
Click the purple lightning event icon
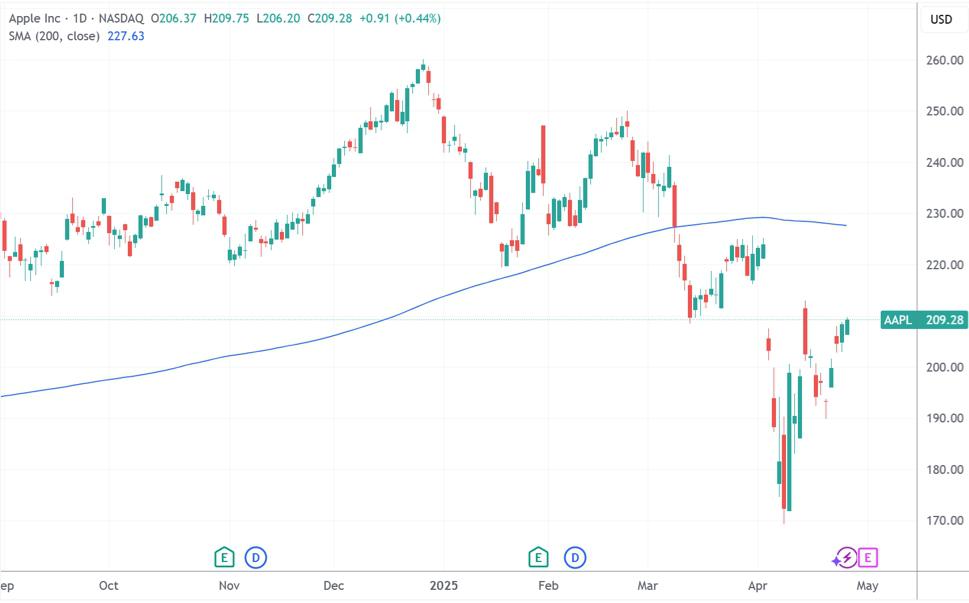click(x=845, y=557)
